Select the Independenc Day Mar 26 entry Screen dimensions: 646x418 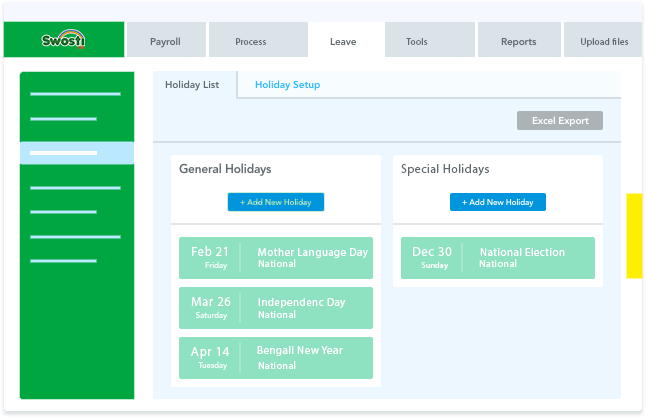(276, 308)
